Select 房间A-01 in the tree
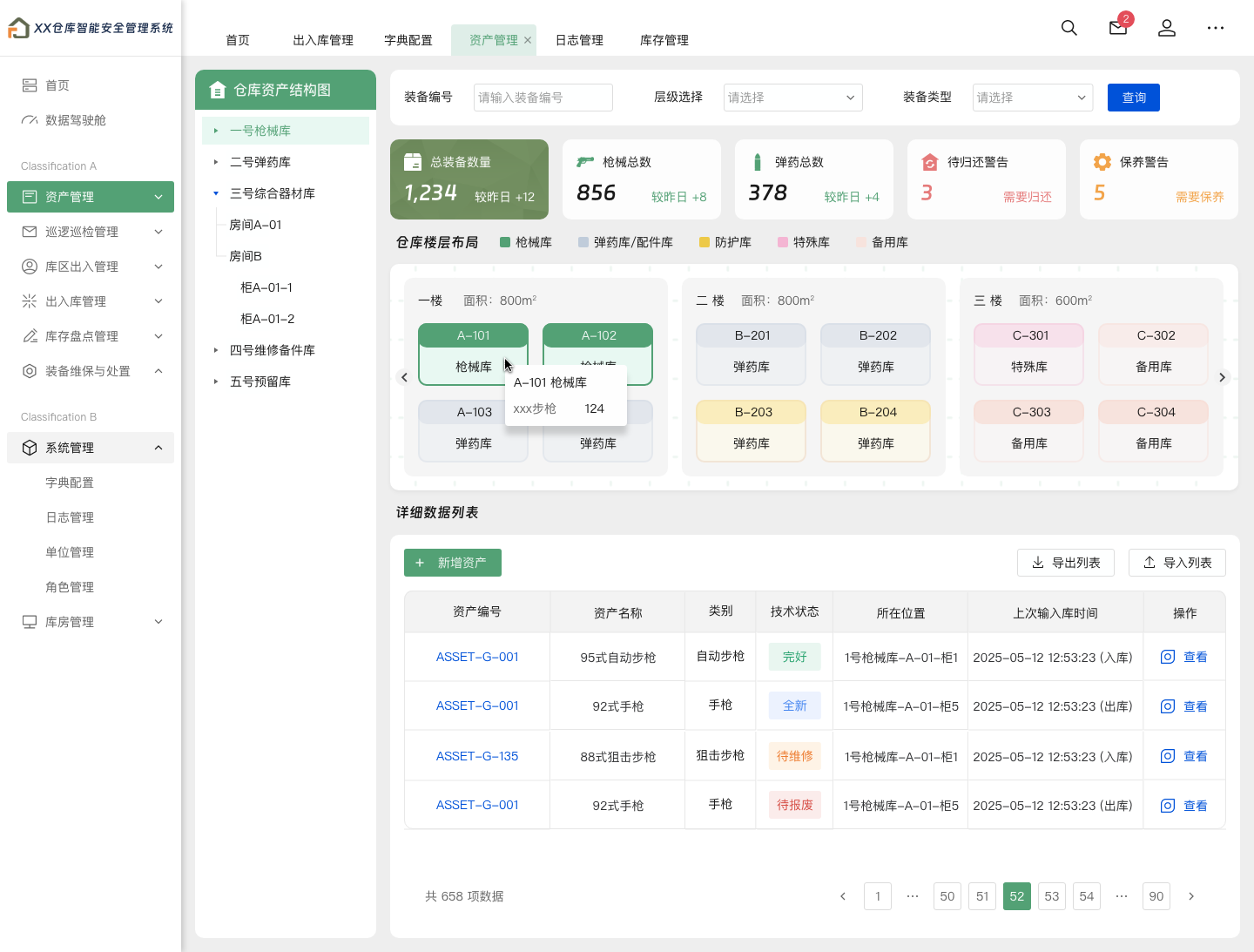The height and width of the screenshot is (952, 1254). coord(255,225)
